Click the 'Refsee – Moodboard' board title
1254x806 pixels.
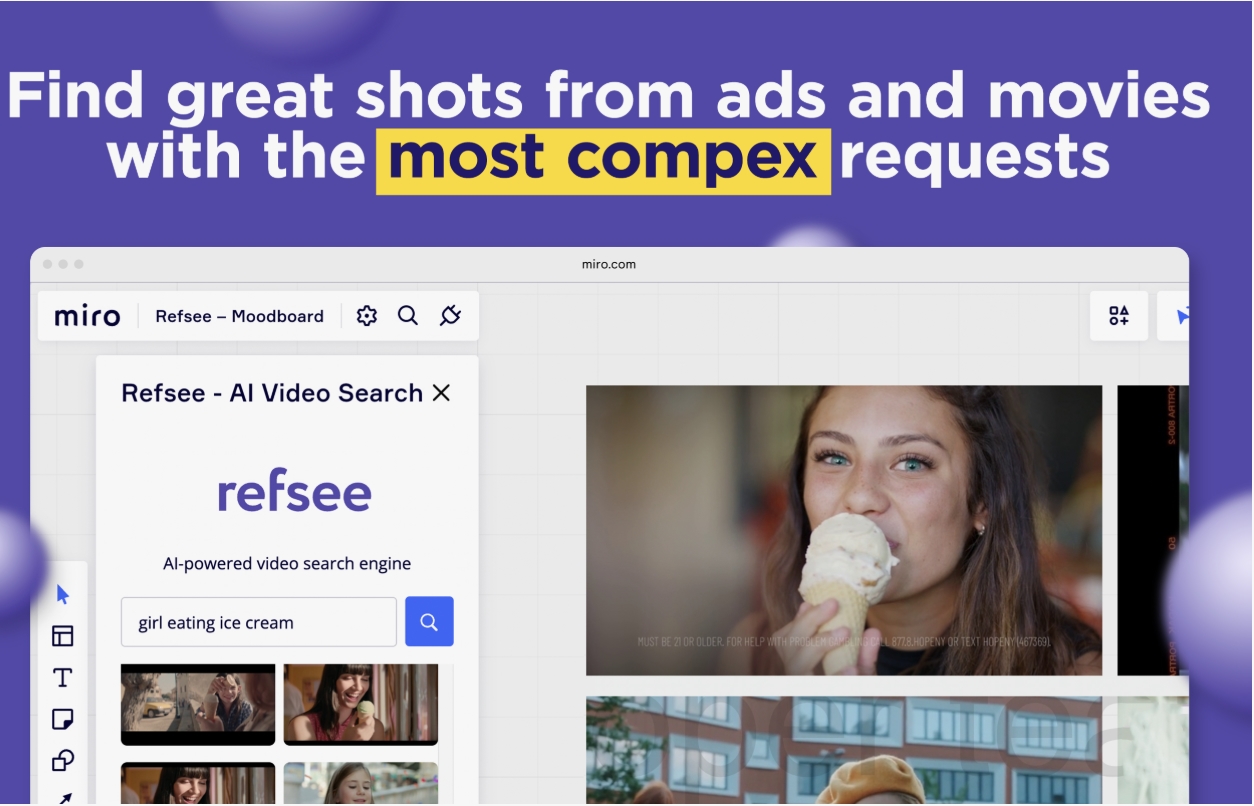[239, 316]
